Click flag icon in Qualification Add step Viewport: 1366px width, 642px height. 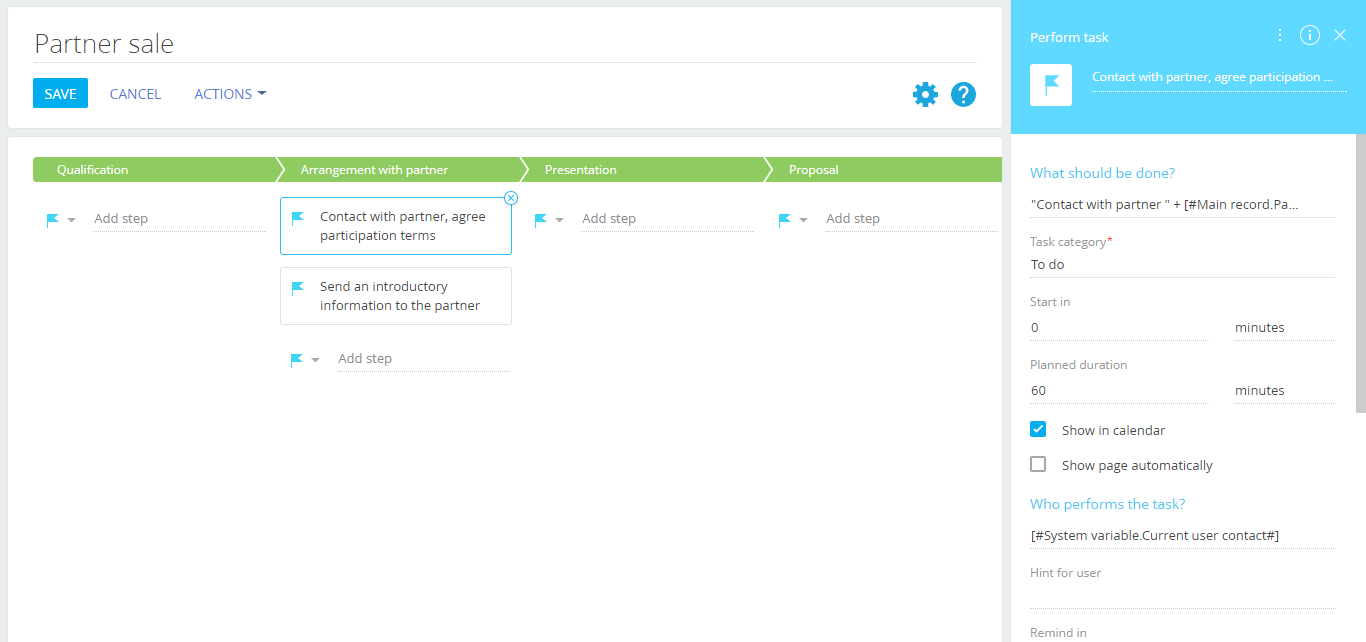(x=53, y=219)
